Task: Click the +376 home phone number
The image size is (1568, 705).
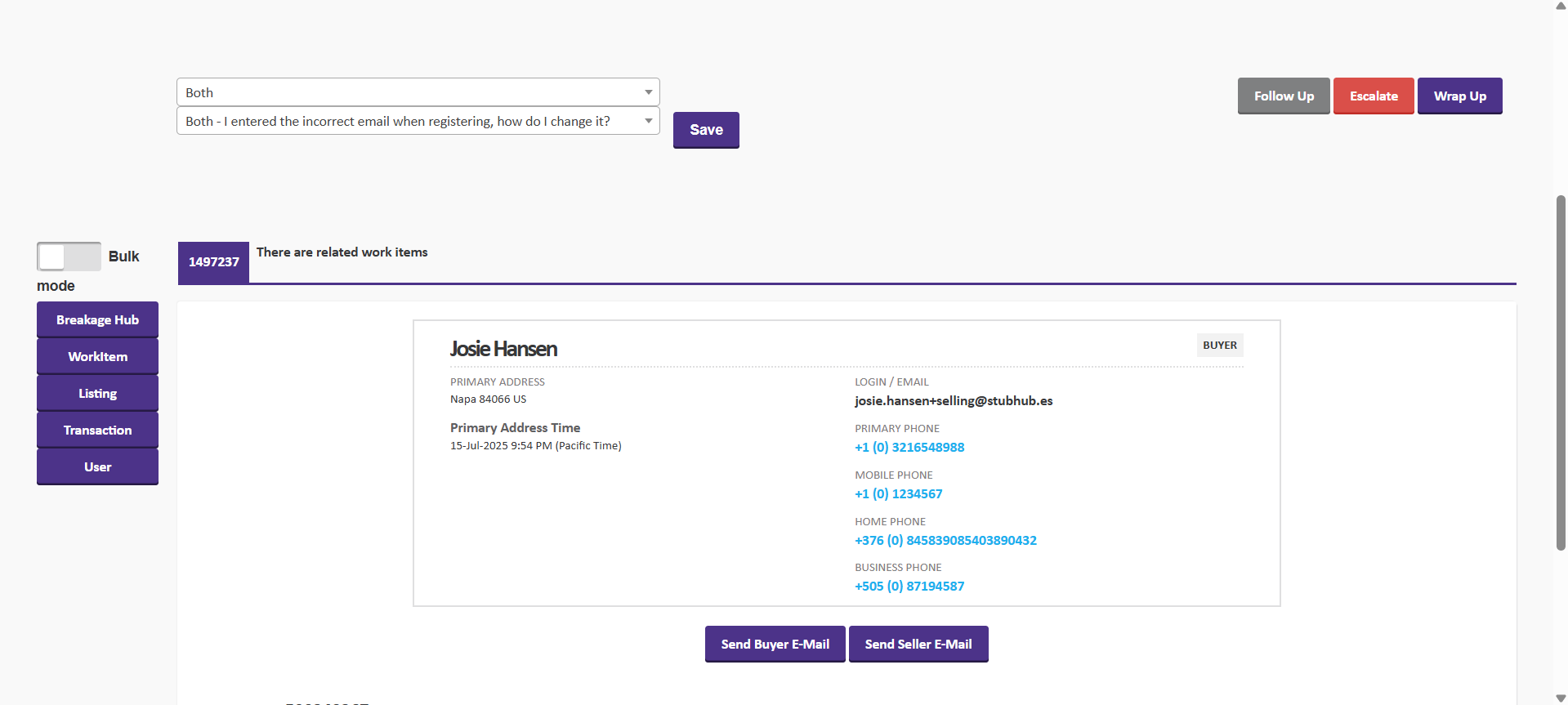Action: coord(945,540)
